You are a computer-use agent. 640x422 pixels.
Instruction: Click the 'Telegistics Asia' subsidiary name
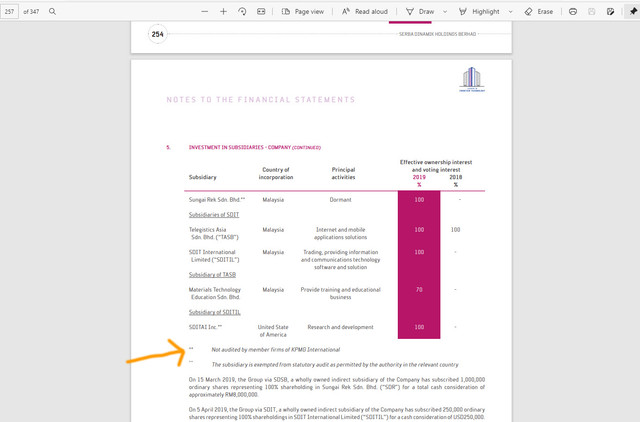click(213, 233)
